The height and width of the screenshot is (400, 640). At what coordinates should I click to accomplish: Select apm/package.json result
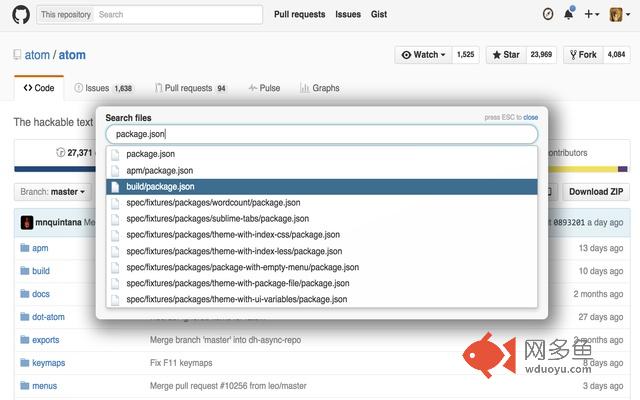pyautogui.click(x=322, y=171)
